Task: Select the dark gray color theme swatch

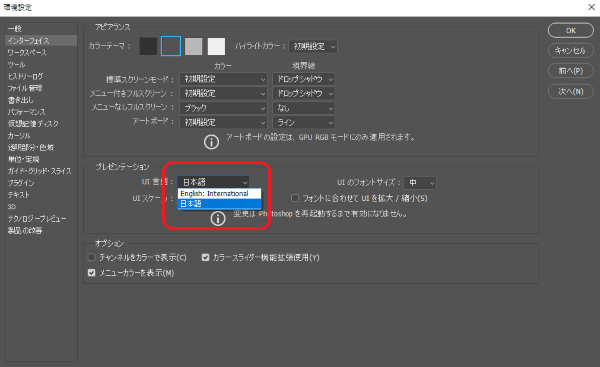Action: click(x=171, y=46)
